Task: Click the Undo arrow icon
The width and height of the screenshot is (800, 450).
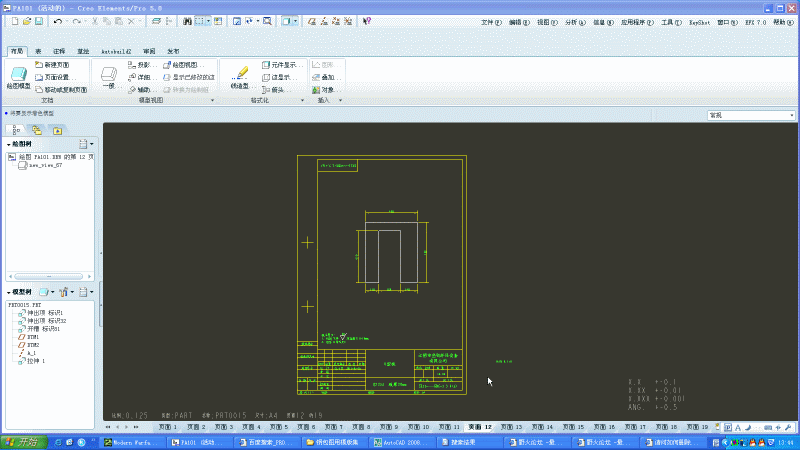Action: click(x=58, y=21)
